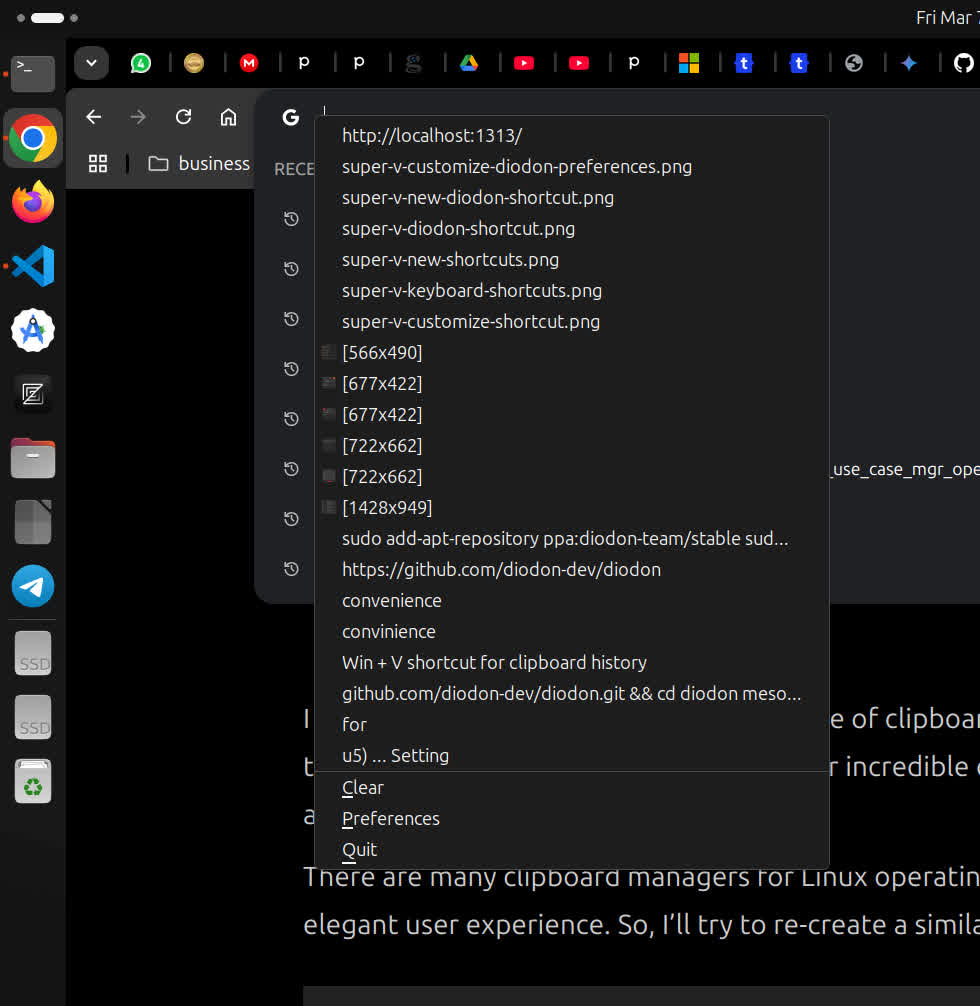Image resolution: width=980 pixels, height=1006 pixels.
Task: Open the Microsoft tab
Action: (x=689, y=63)
